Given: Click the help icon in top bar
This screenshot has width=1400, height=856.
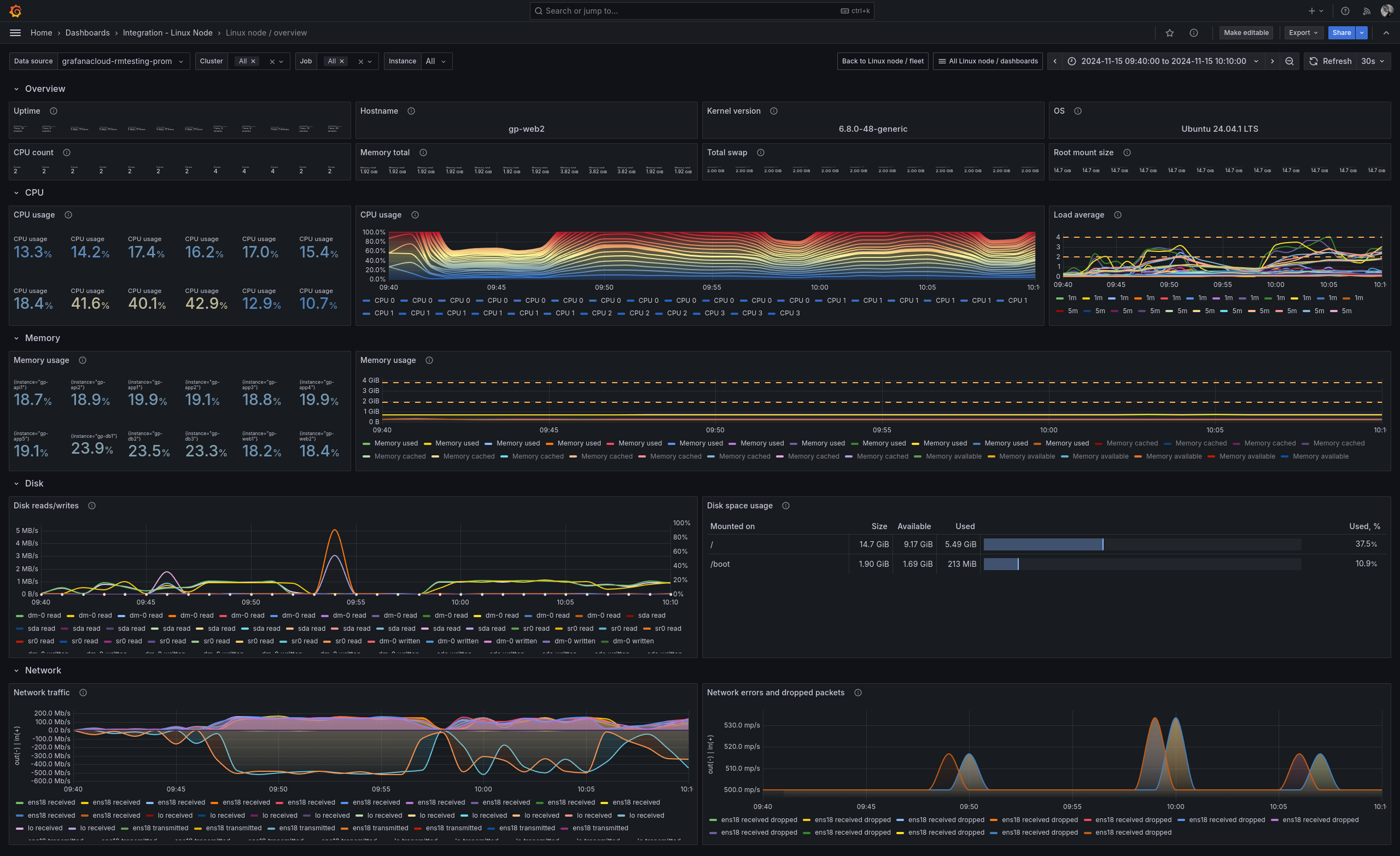Looking at the screenshot, I should 1344,10.
